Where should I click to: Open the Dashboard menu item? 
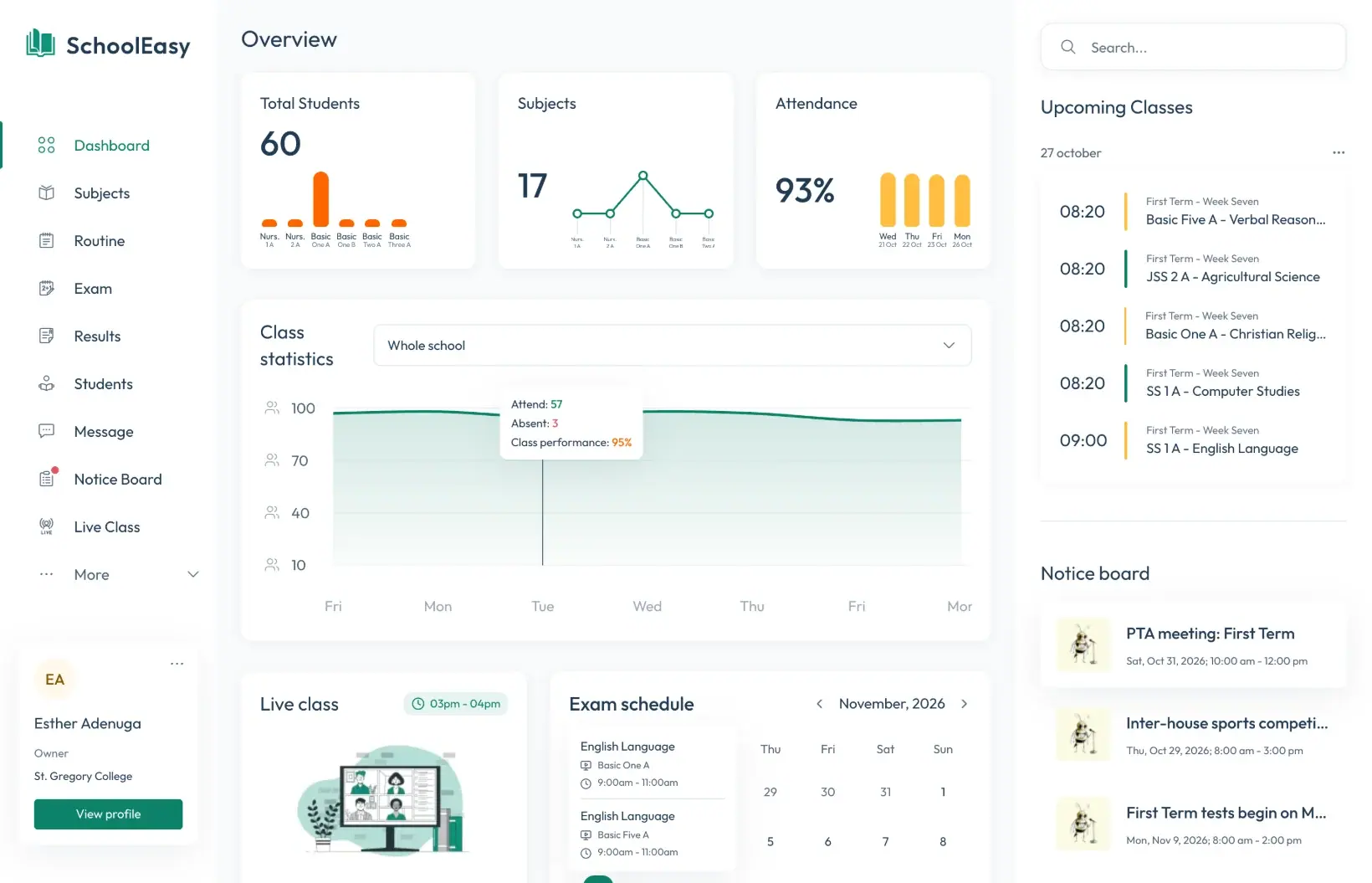[x=111, y=146]
